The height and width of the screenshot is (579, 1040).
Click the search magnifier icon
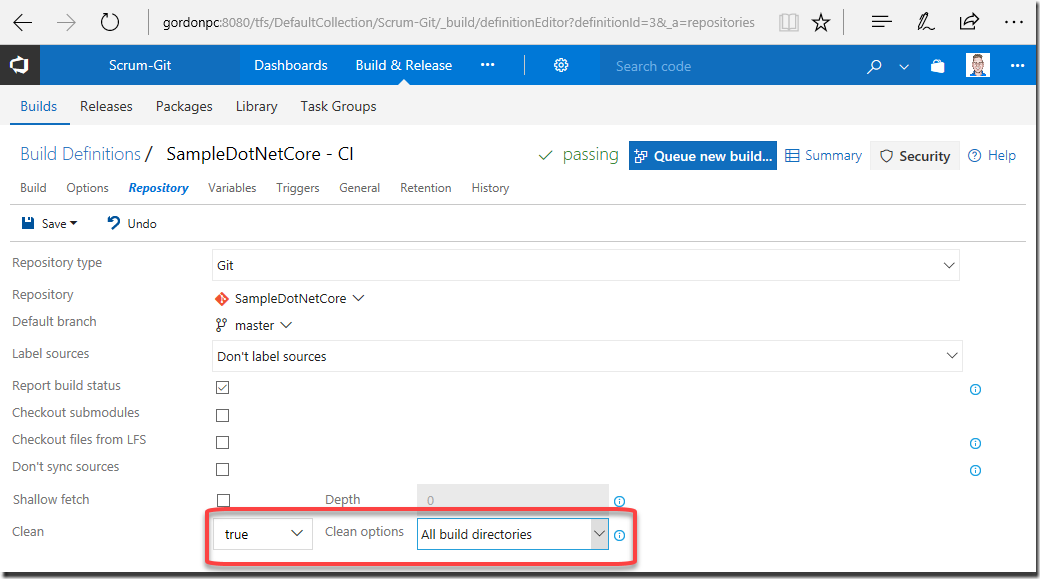pos(874,66)
